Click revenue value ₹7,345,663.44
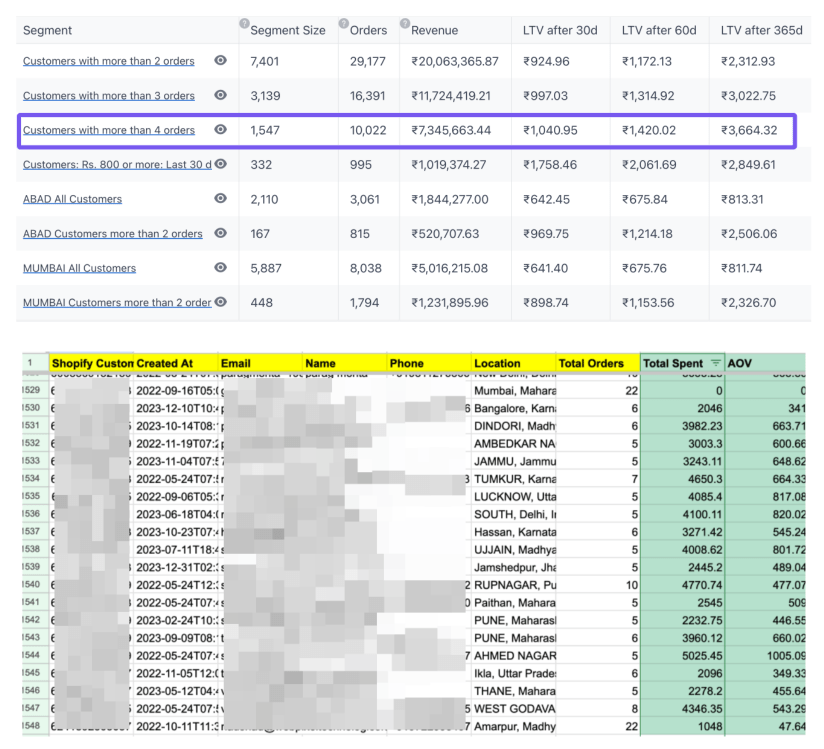 (451, 130)
